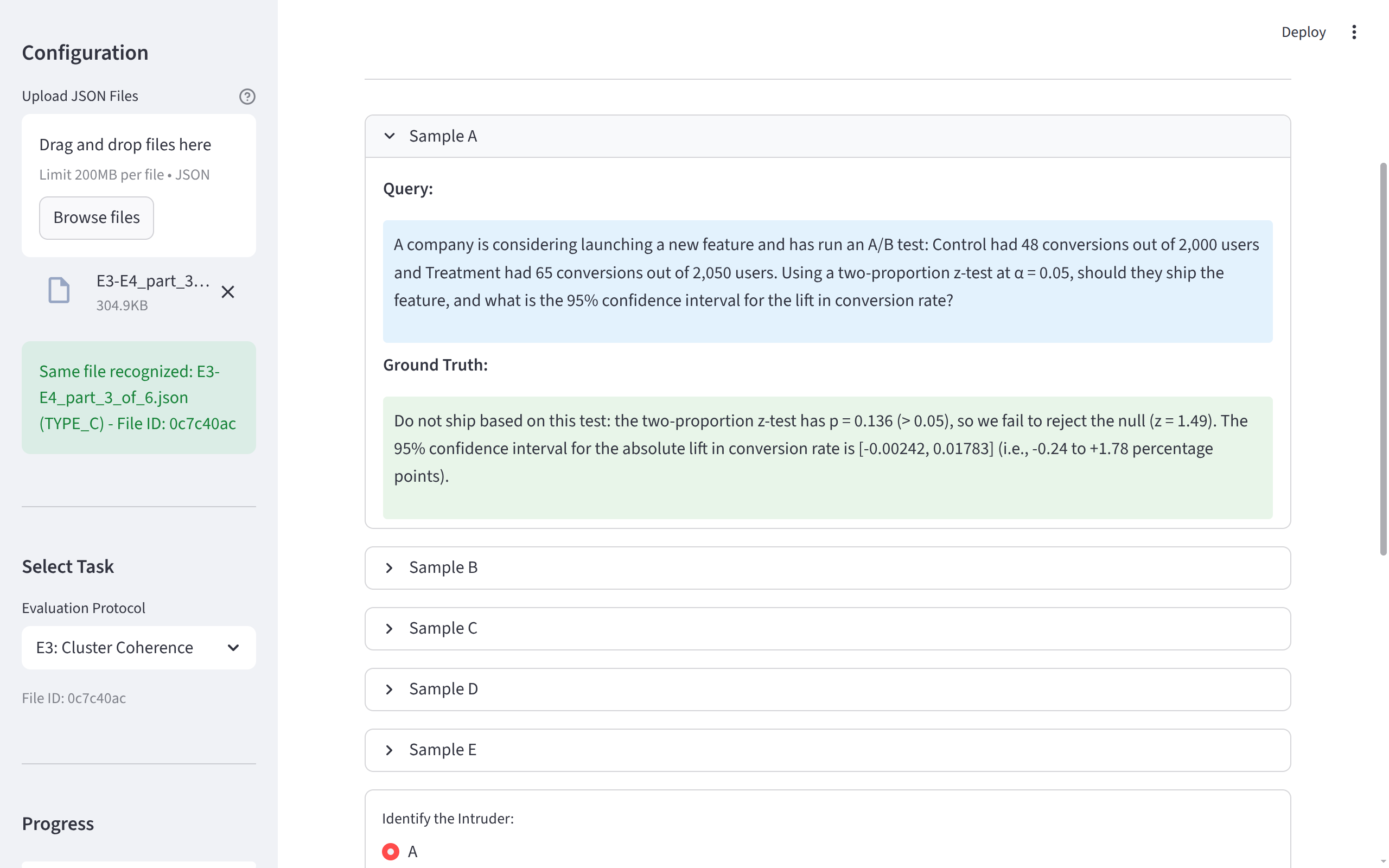The image size is (1389, 868).
Task: Click the Sample D chevron arrow icon
Action: [x=390, y=690]
